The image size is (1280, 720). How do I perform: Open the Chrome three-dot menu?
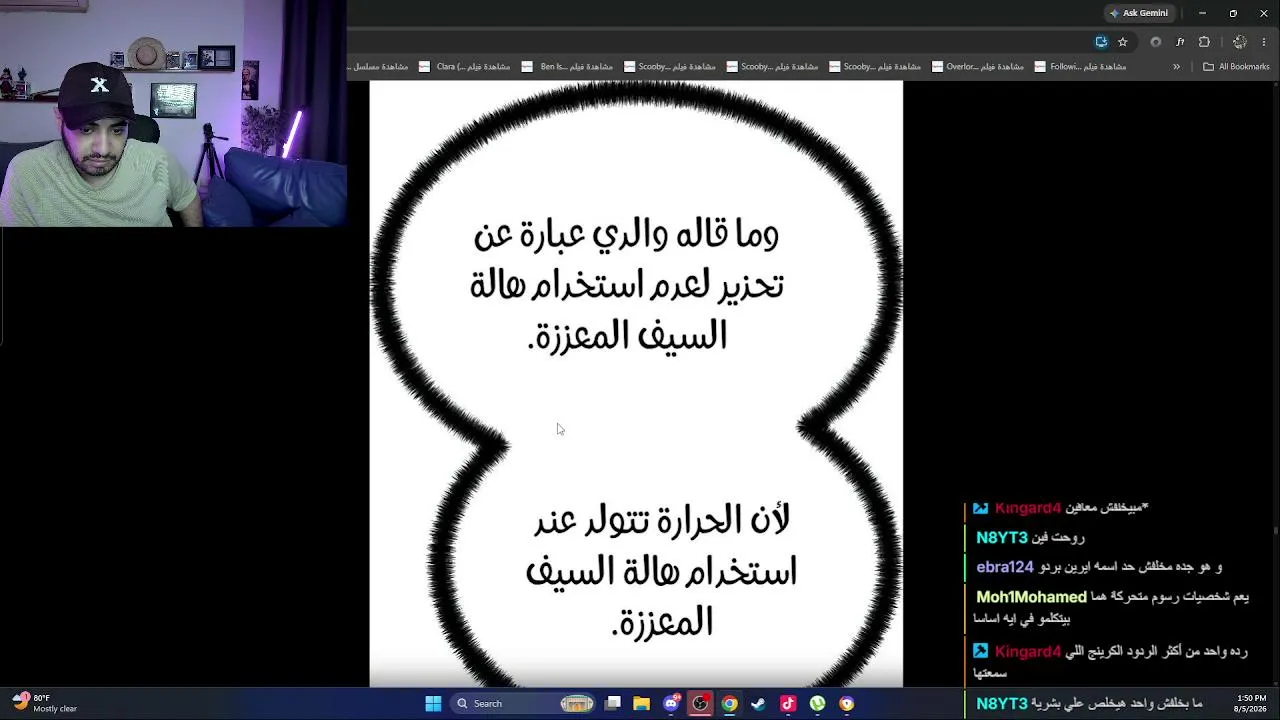pyautogui.click(x=1264, y=42)
